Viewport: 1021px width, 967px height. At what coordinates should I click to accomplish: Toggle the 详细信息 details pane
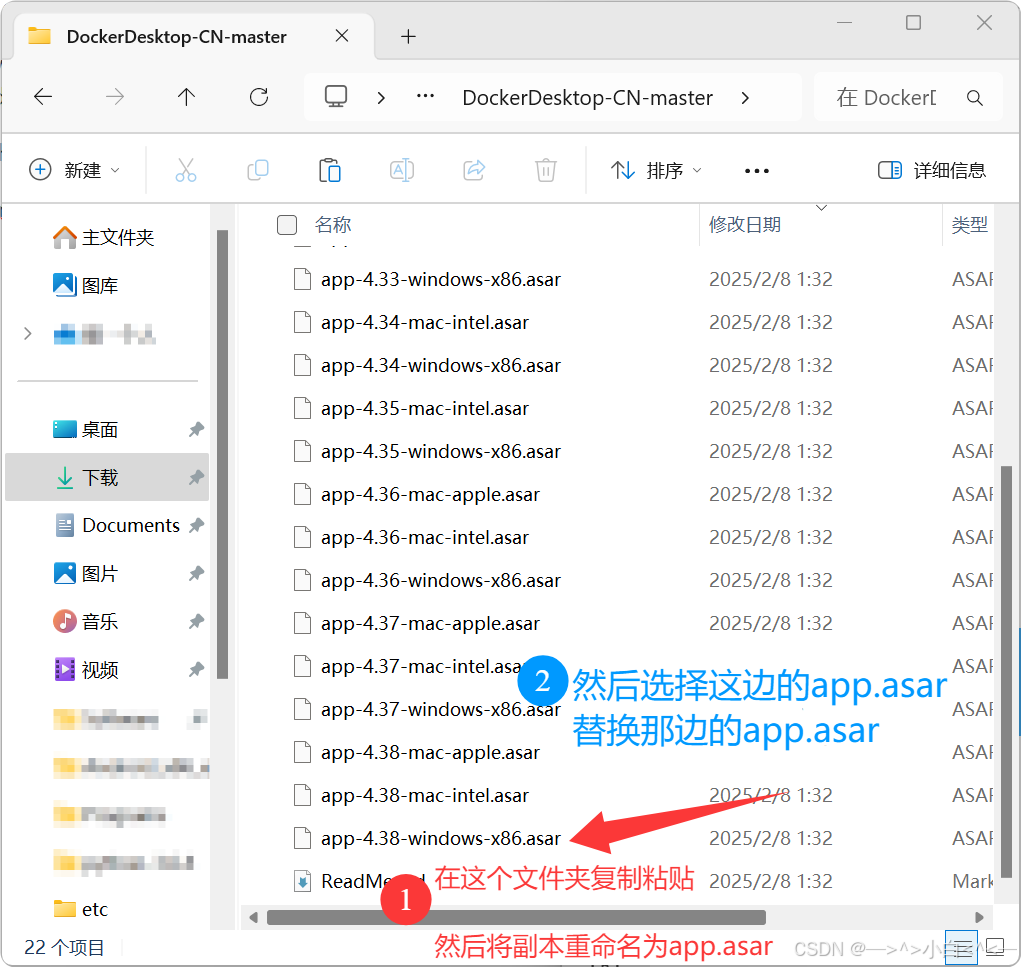pos(932,170)
